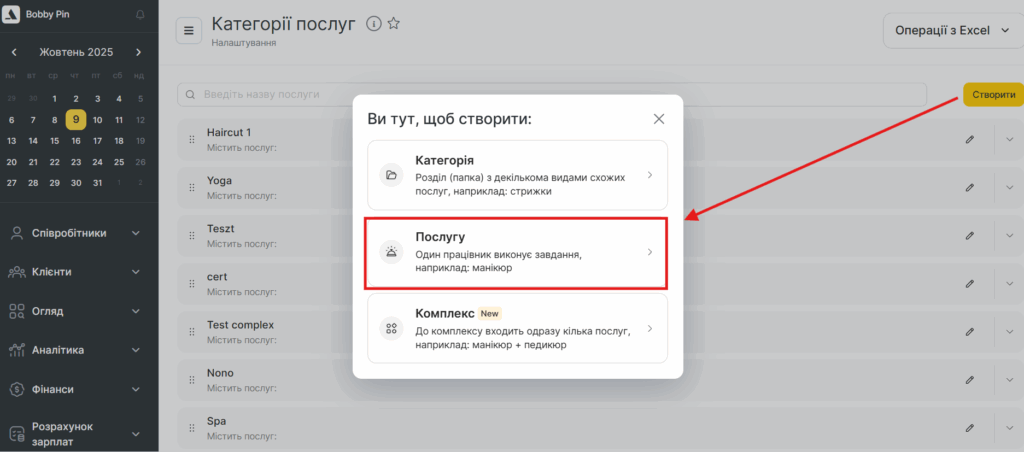Grab the drag handle icon beside Teszt
This screenshot has height=452, width=1024.
click(192, 236)
